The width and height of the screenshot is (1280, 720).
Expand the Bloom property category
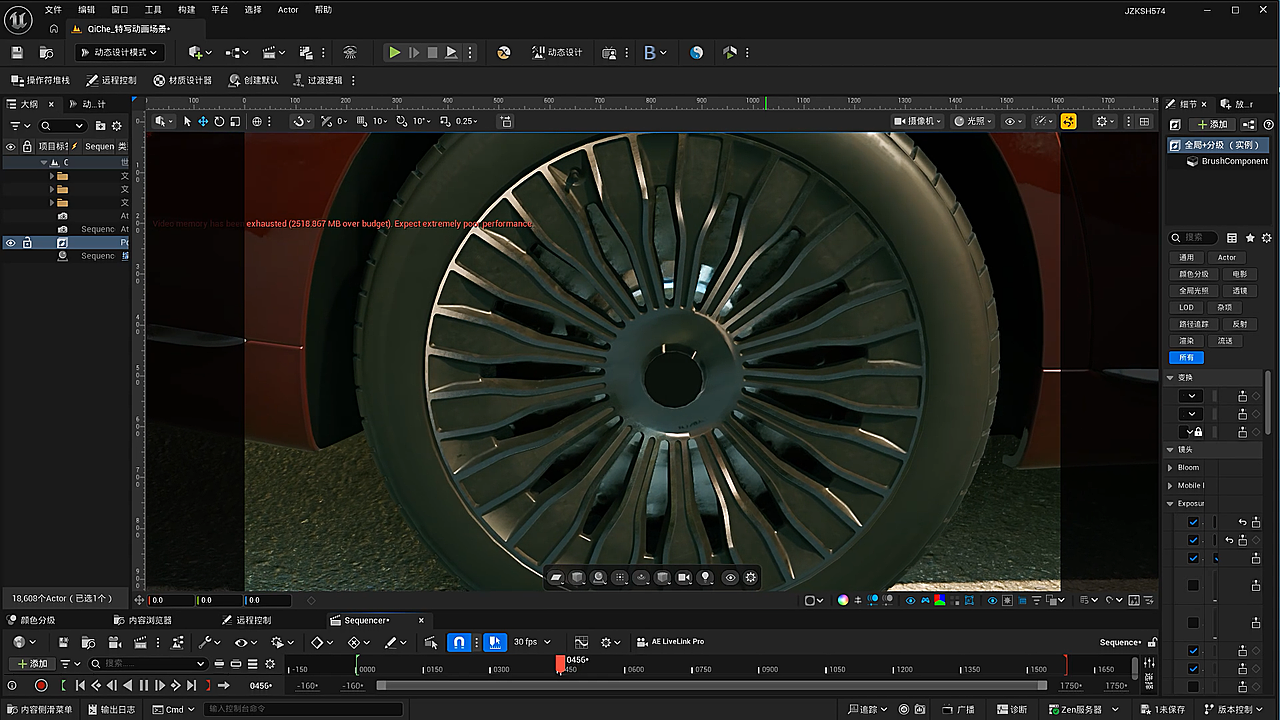point(1171,467)
